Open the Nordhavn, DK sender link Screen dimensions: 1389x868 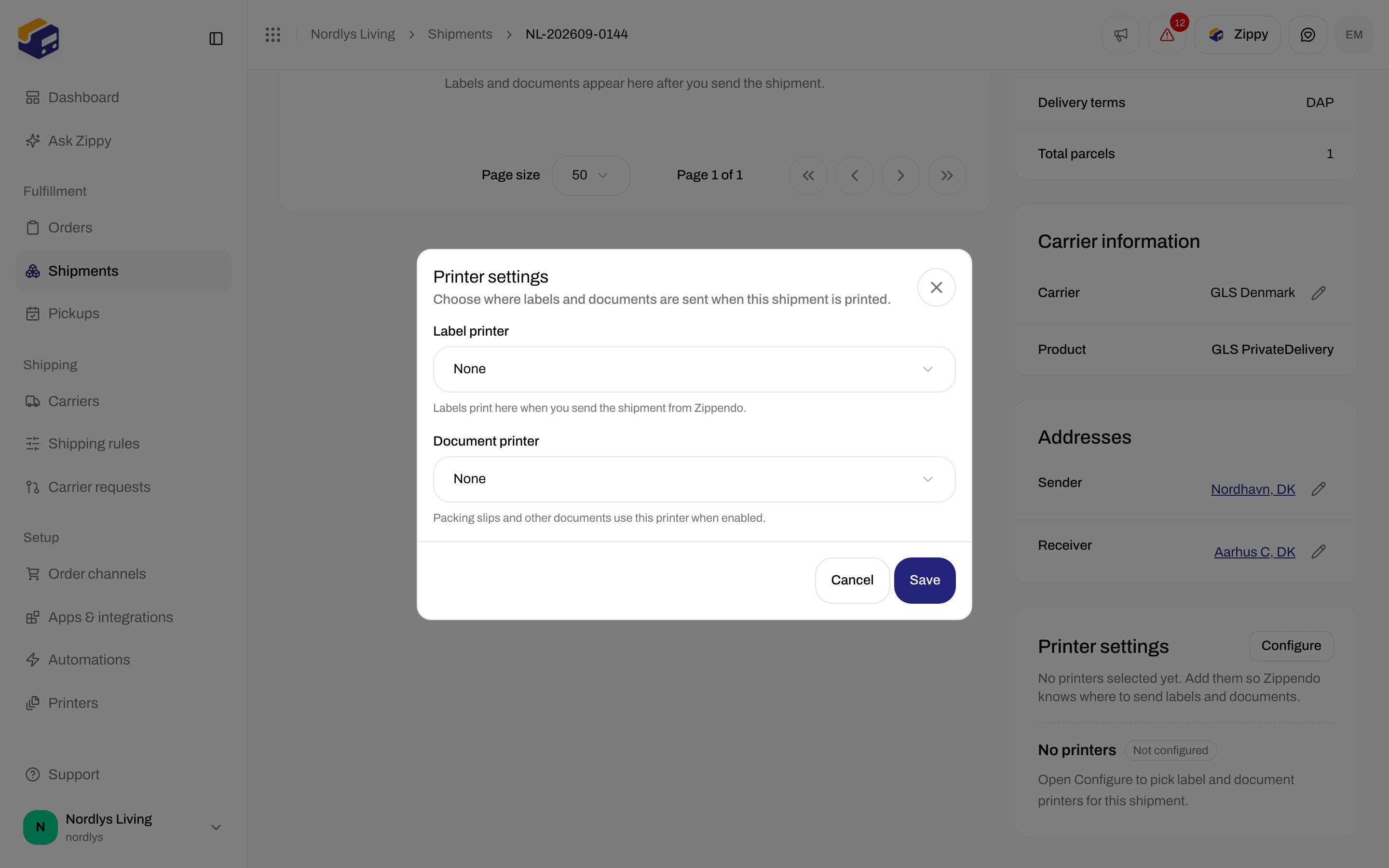click(x=1253, y=489)
